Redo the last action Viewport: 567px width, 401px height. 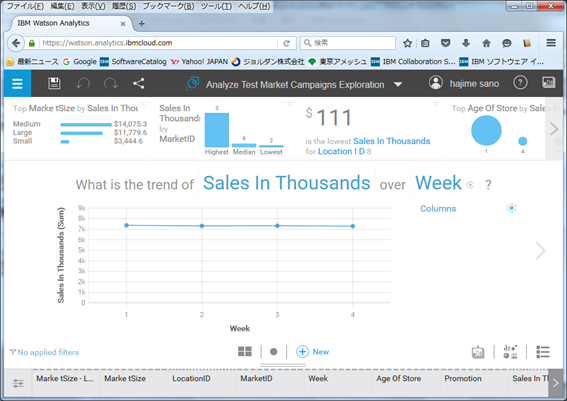(x=111, y=84)
